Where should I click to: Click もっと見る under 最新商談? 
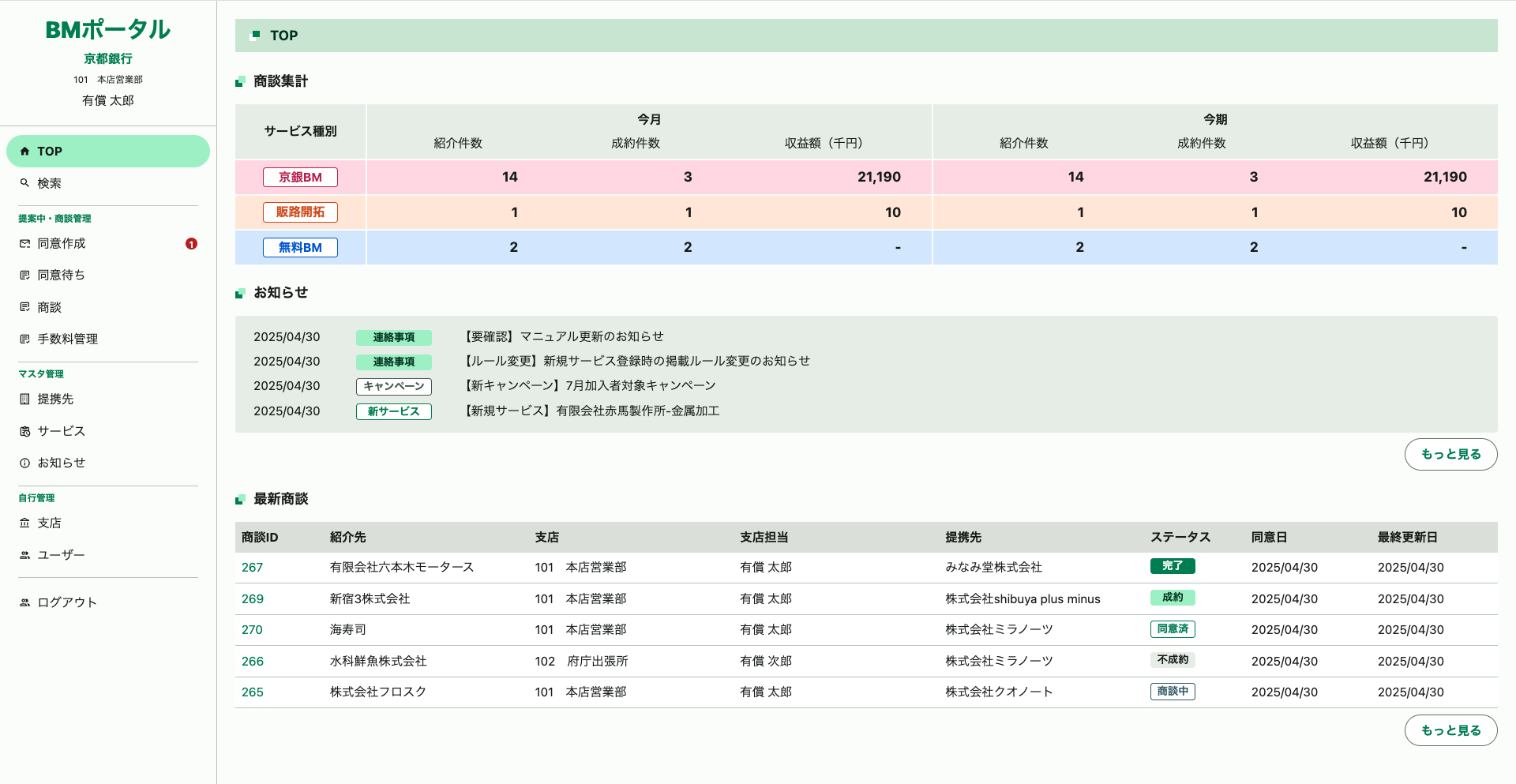point(1450,730)
